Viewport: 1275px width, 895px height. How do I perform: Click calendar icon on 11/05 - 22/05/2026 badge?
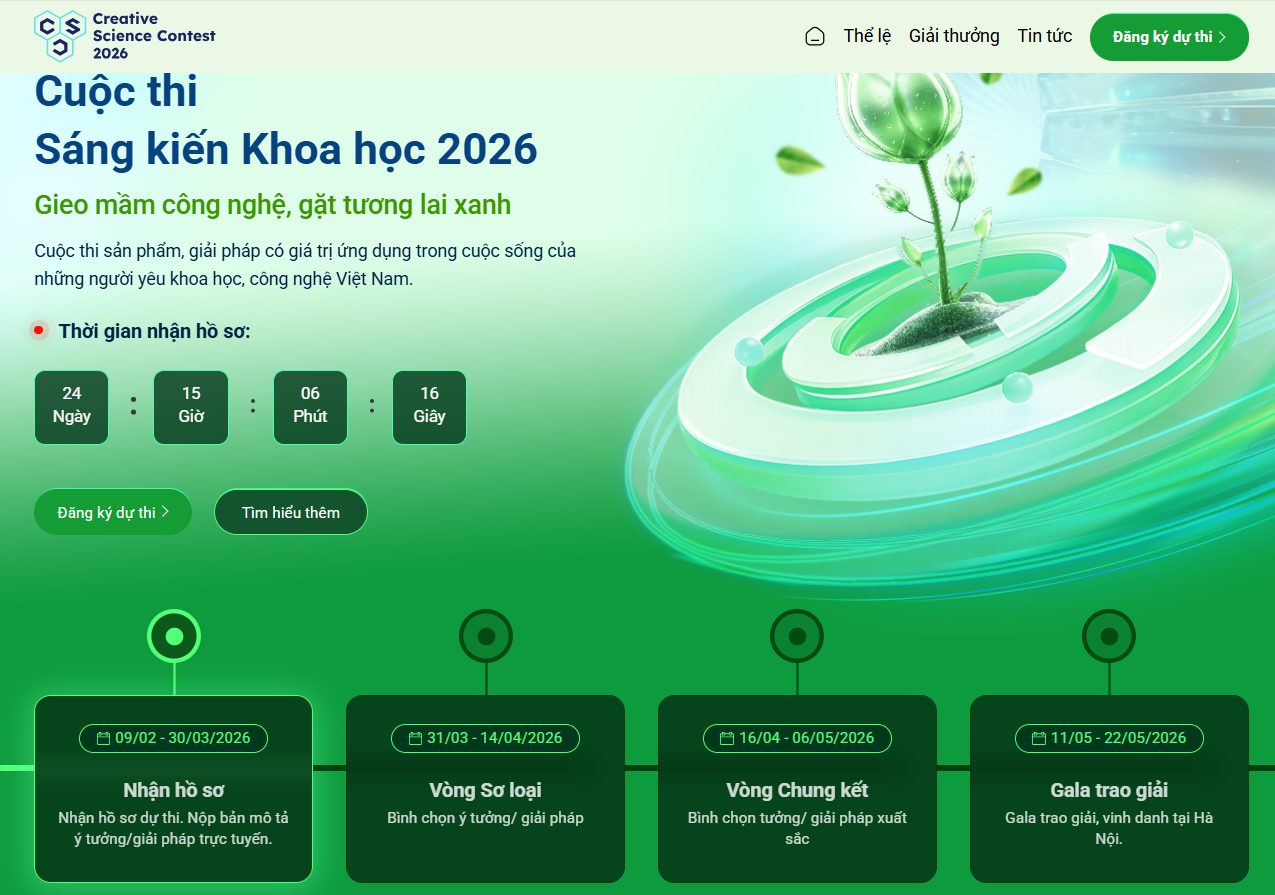coord(1039,739)
